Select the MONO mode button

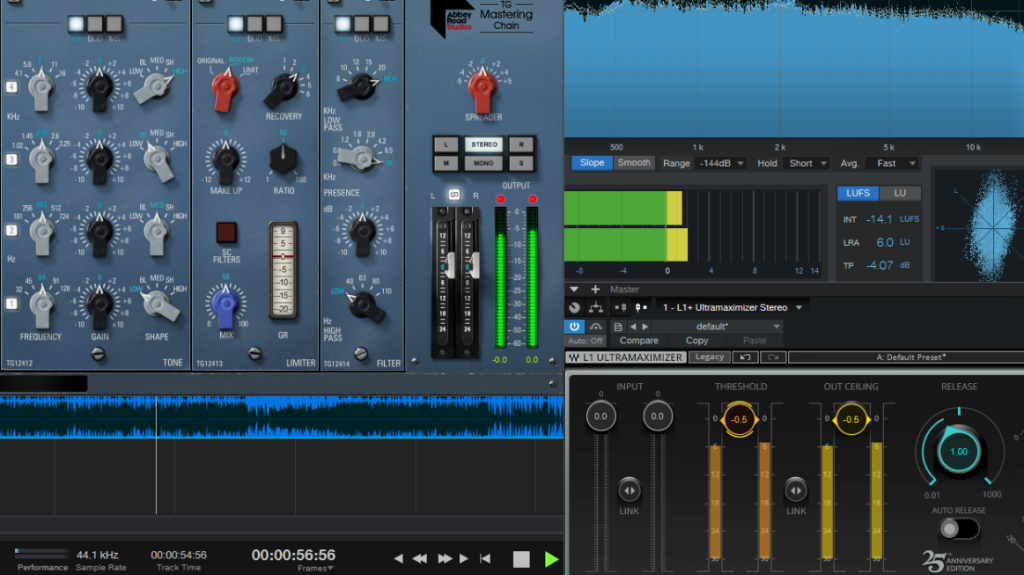[x=484, y=163]
